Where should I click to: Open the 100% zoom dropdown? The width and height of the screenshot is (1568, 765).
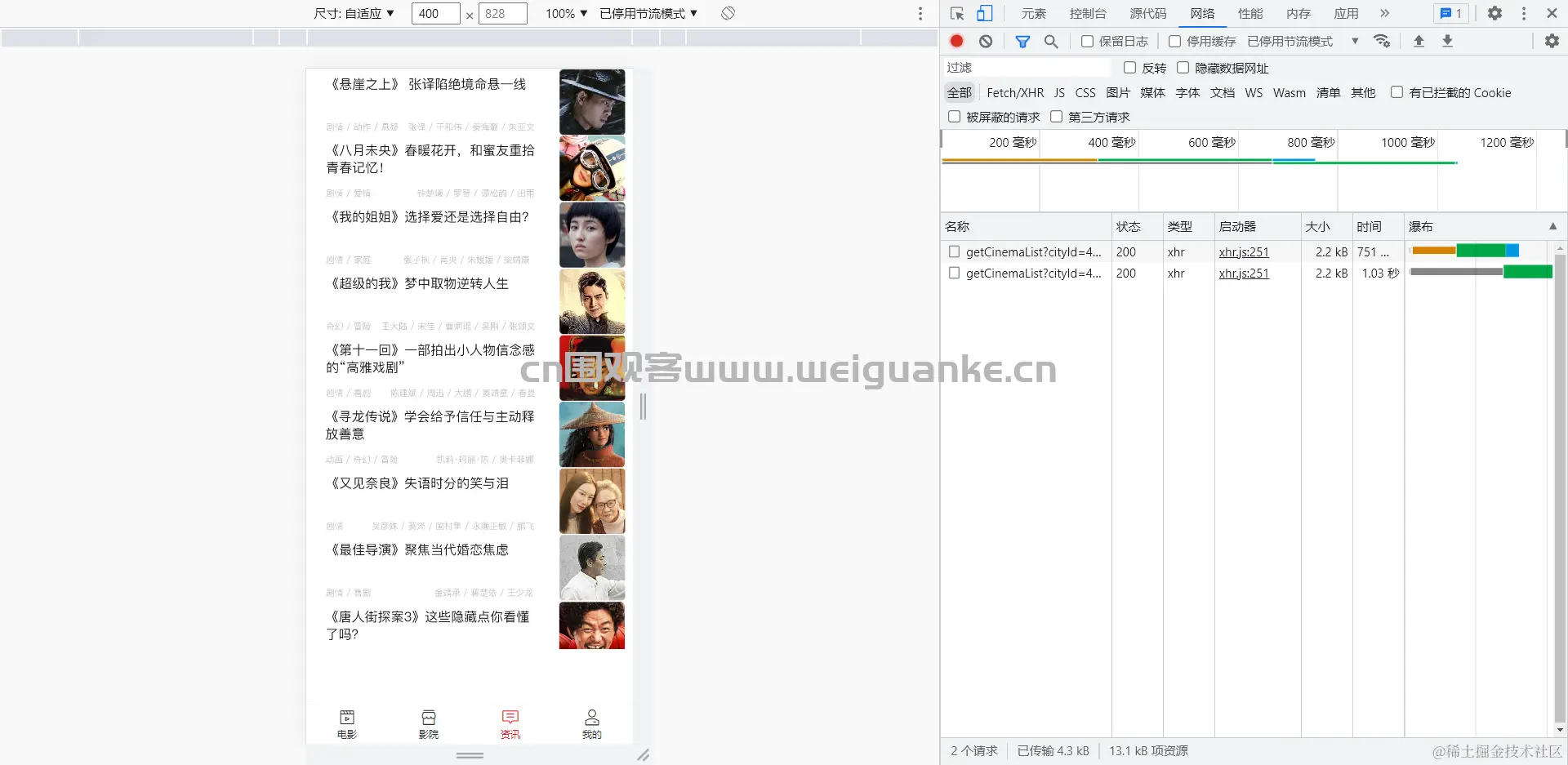[564, 13]
